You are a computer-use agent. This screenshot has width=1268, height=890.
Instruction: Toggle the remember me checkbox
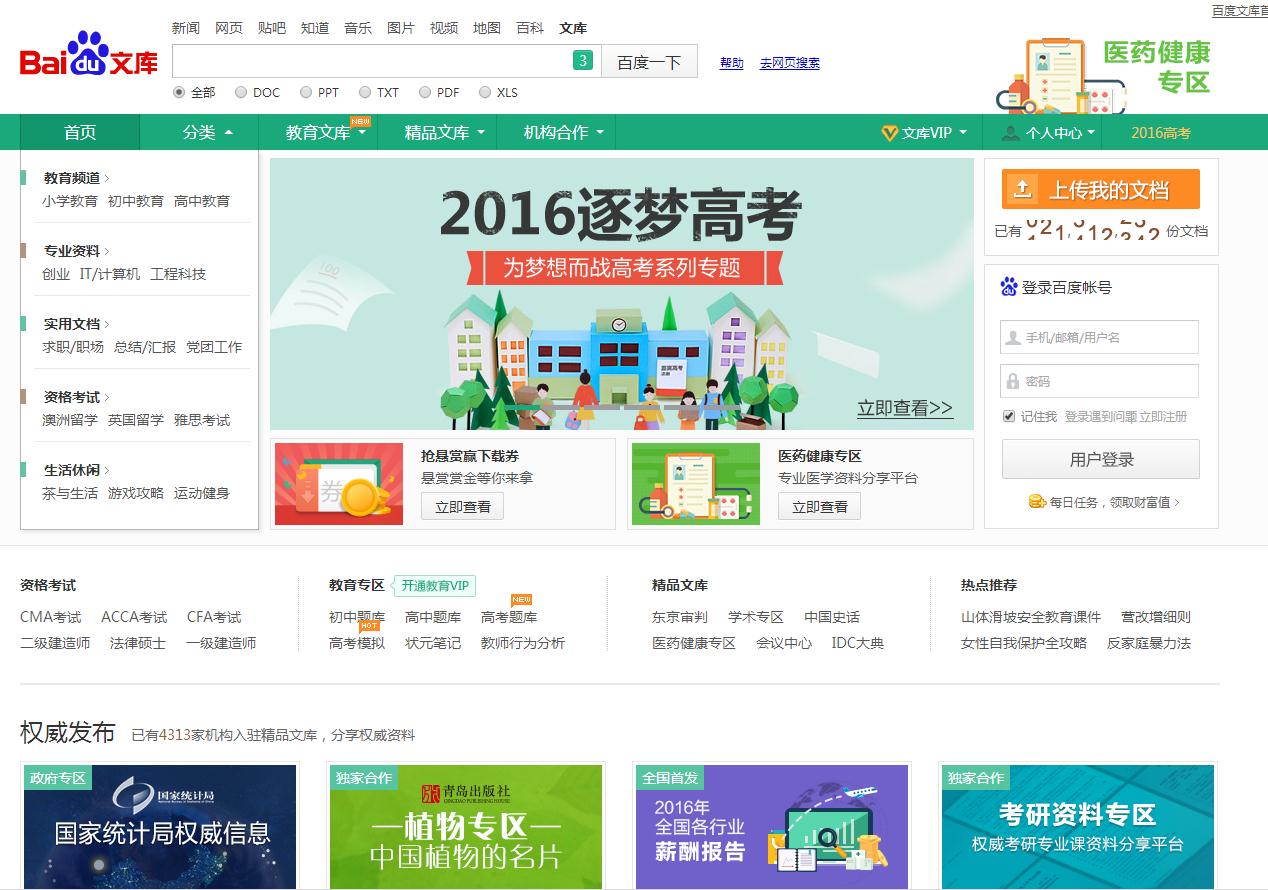[1009, 416]
